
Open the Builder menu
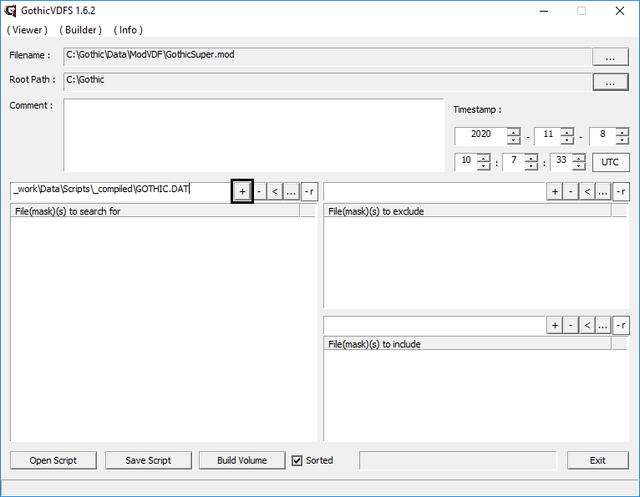pyautogui.click(x=80, y=30)
